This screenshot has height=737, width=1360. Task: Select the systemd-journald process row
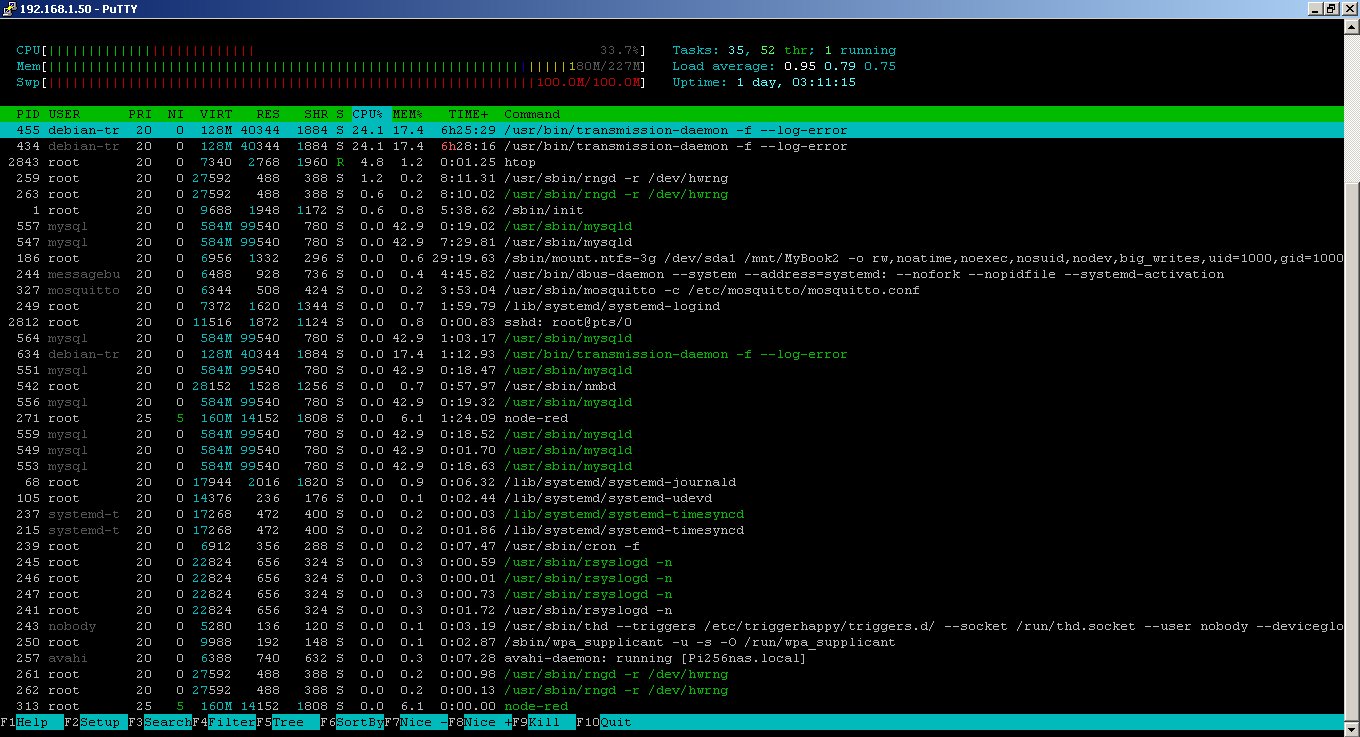pos(672,482)
